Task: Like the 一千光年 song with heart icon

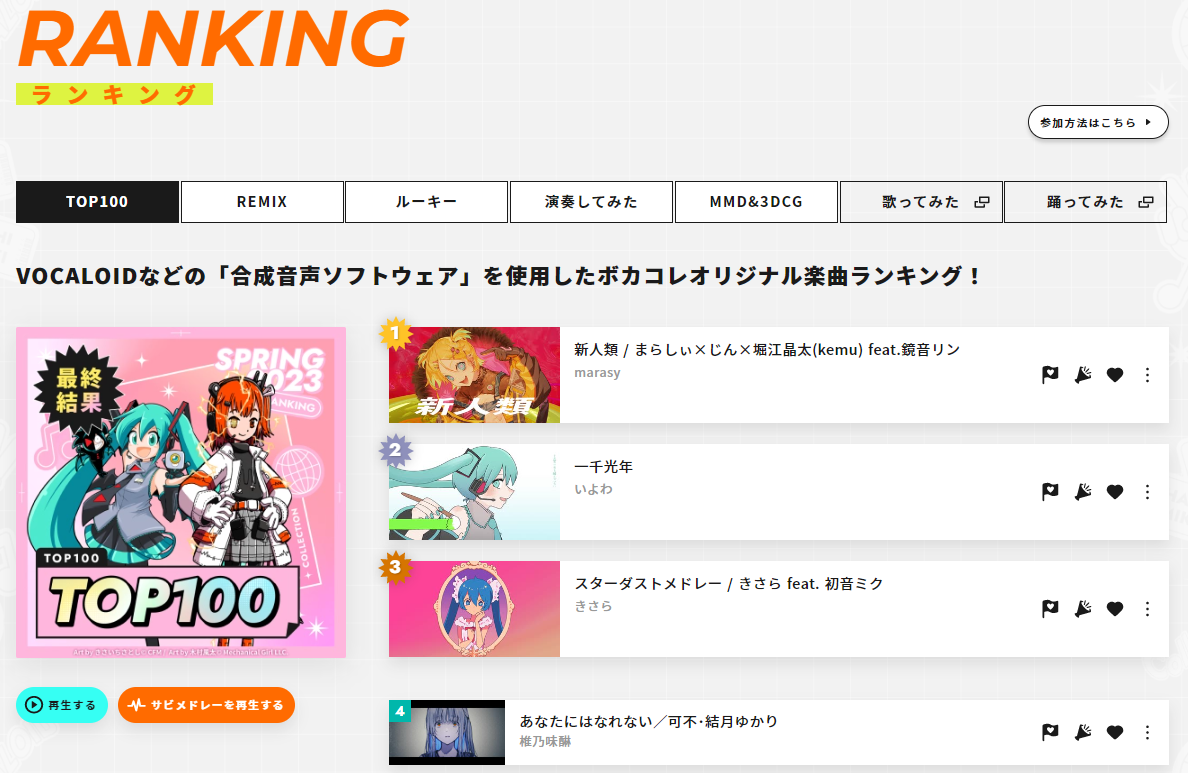Action: point(1115,492)
